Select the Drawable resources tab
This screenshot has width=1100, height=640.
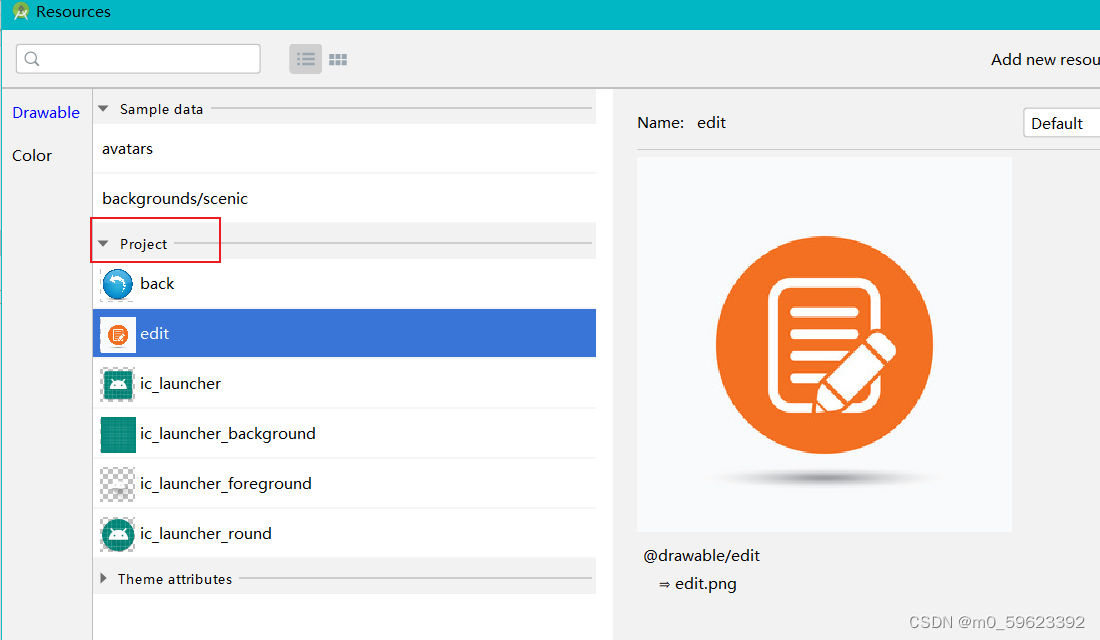click(46, 112)
